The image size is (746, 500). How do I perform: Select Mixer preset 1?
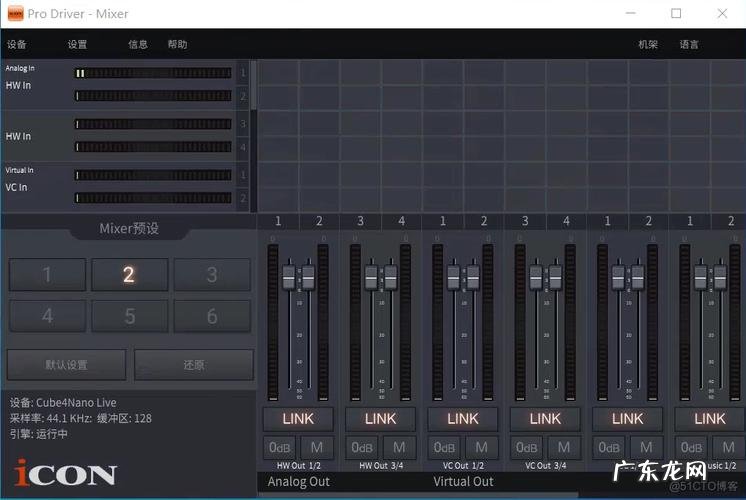(x=47, y=275)
